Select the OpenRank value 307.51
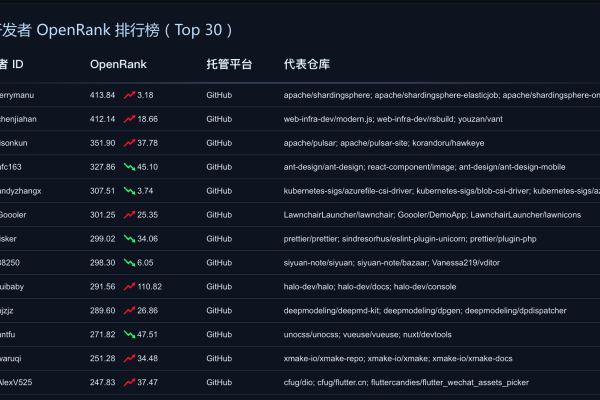 click(102, 191)
